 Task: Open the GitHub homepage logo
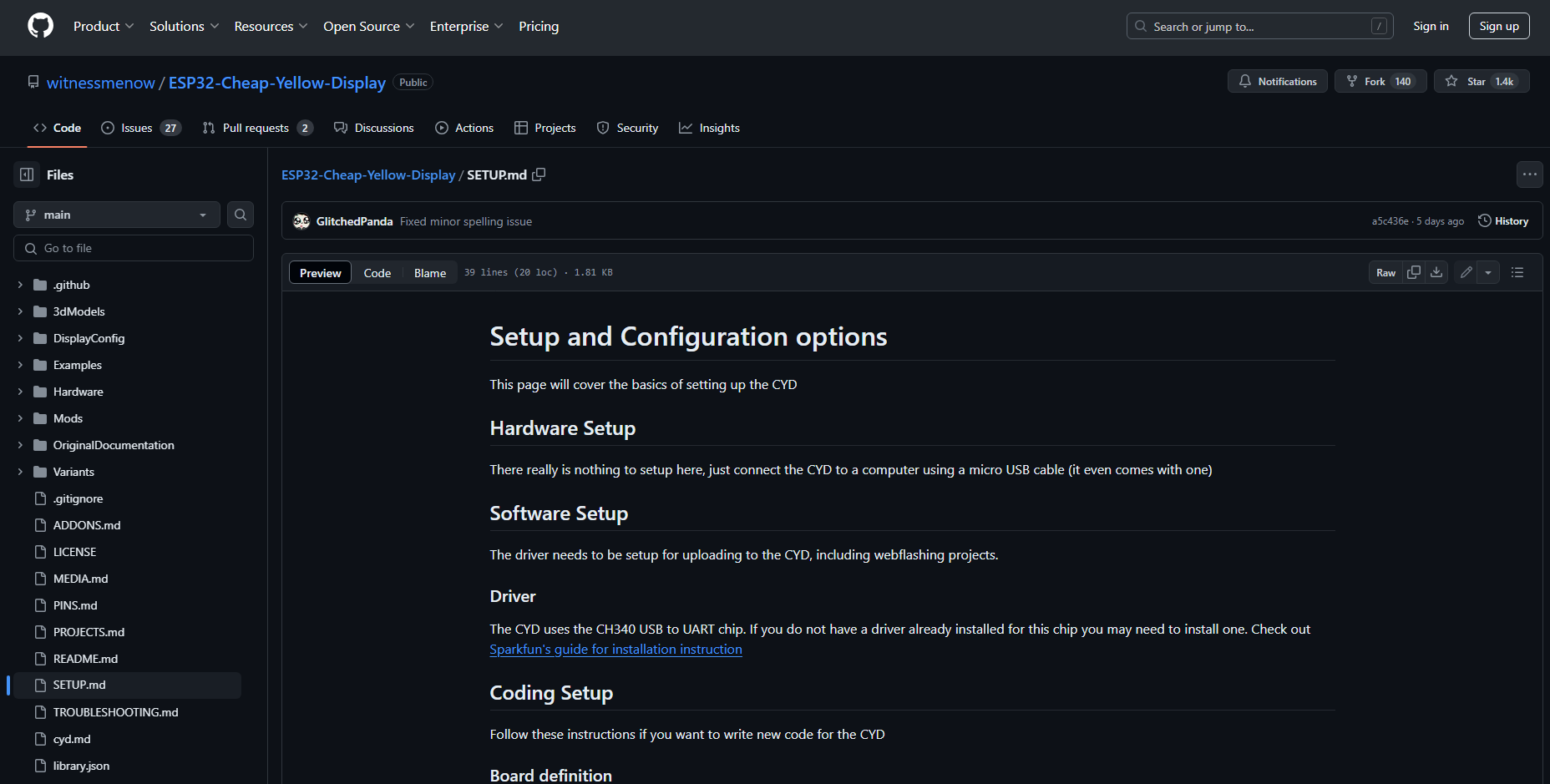click(40, 26)
